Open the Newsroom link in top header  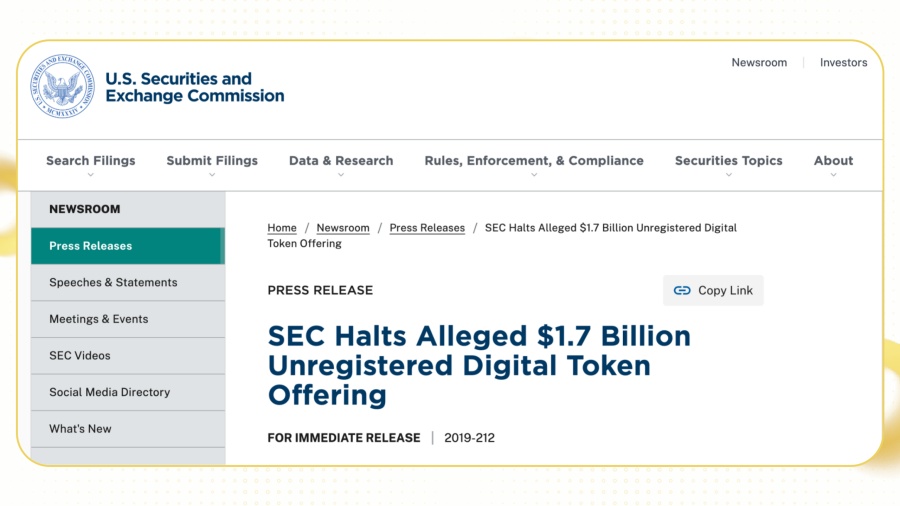pyautogui.click(x=759, y=63)
